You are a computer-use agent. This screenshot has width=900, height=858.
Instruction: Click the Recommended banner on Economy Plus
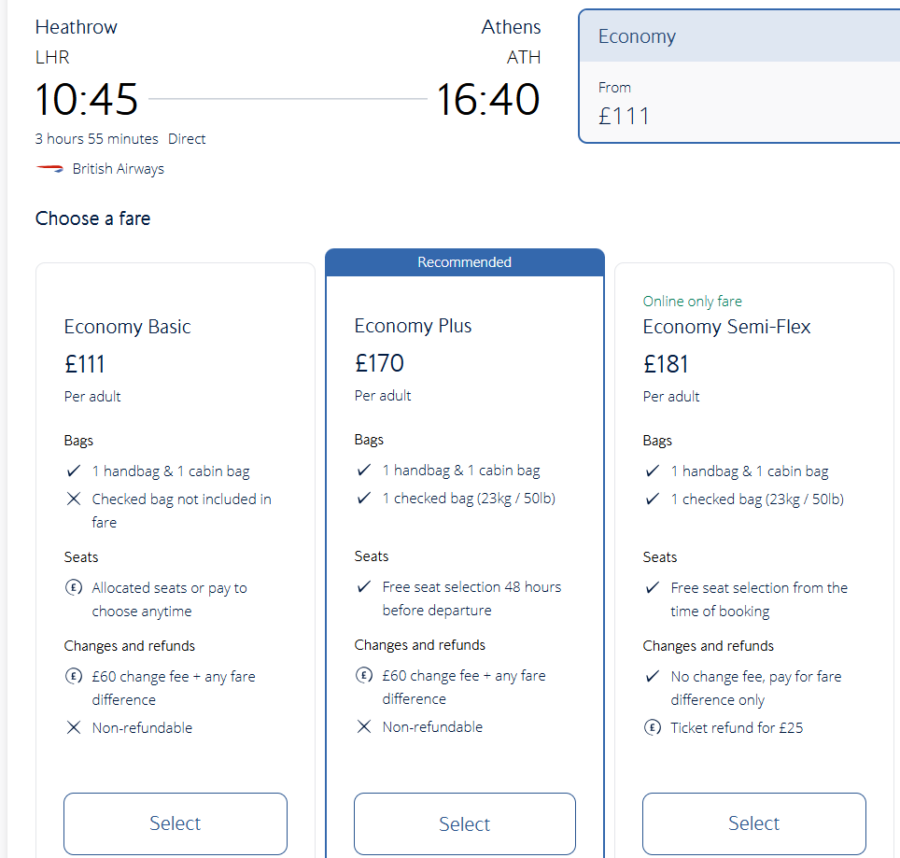pyautogui.click(x=464, y=261)
